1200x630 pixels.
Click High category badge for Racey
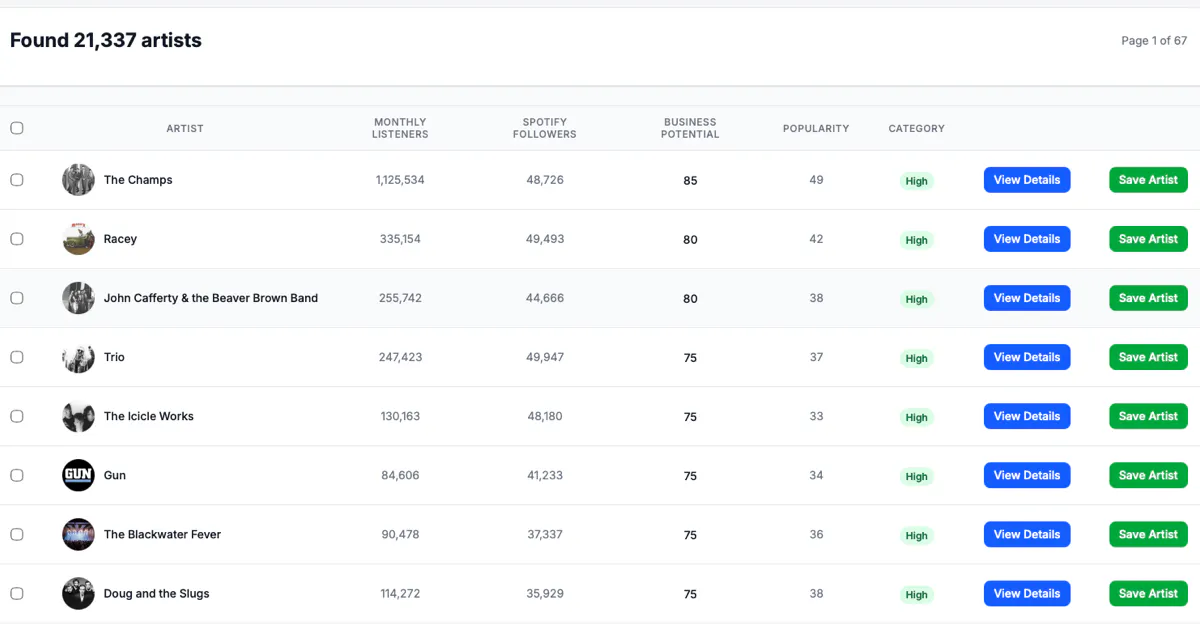[x=917, y=240]
